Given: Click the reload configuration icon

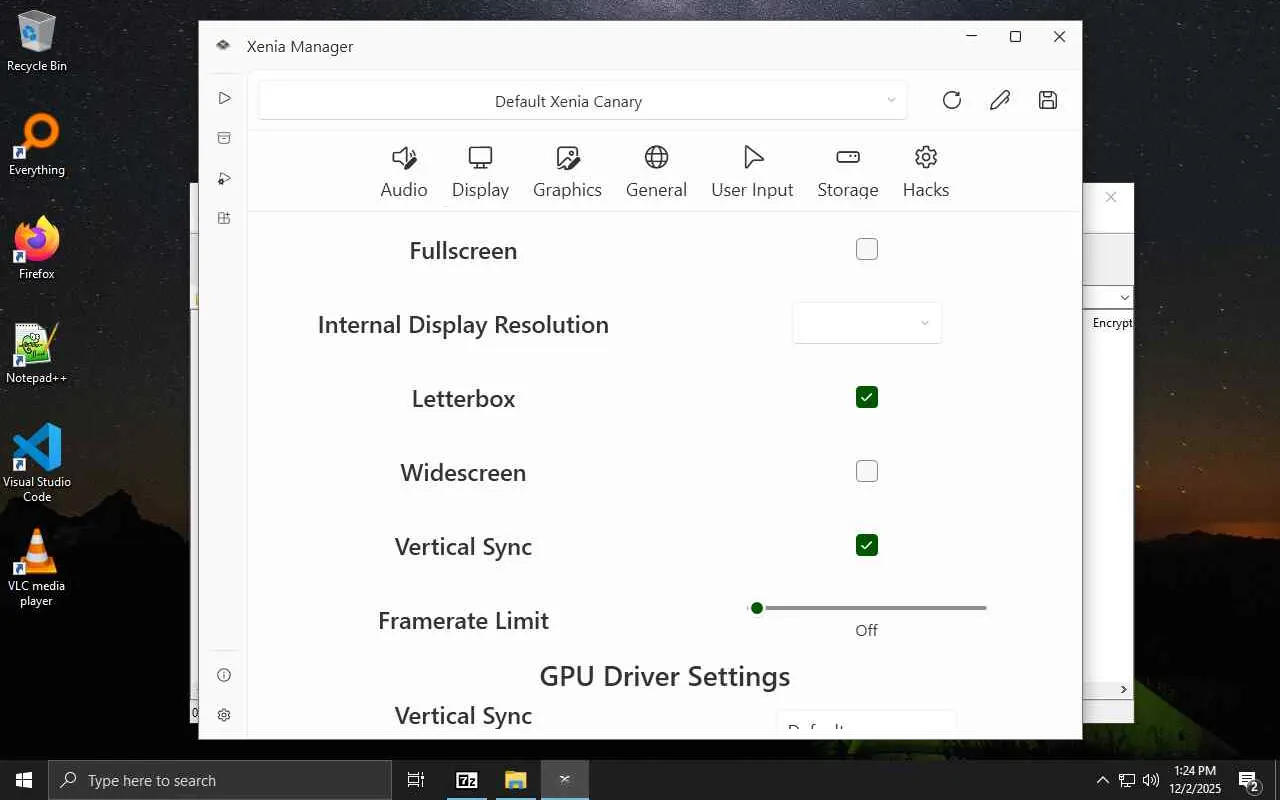Looking at the screenshot, I should (952, 100).
